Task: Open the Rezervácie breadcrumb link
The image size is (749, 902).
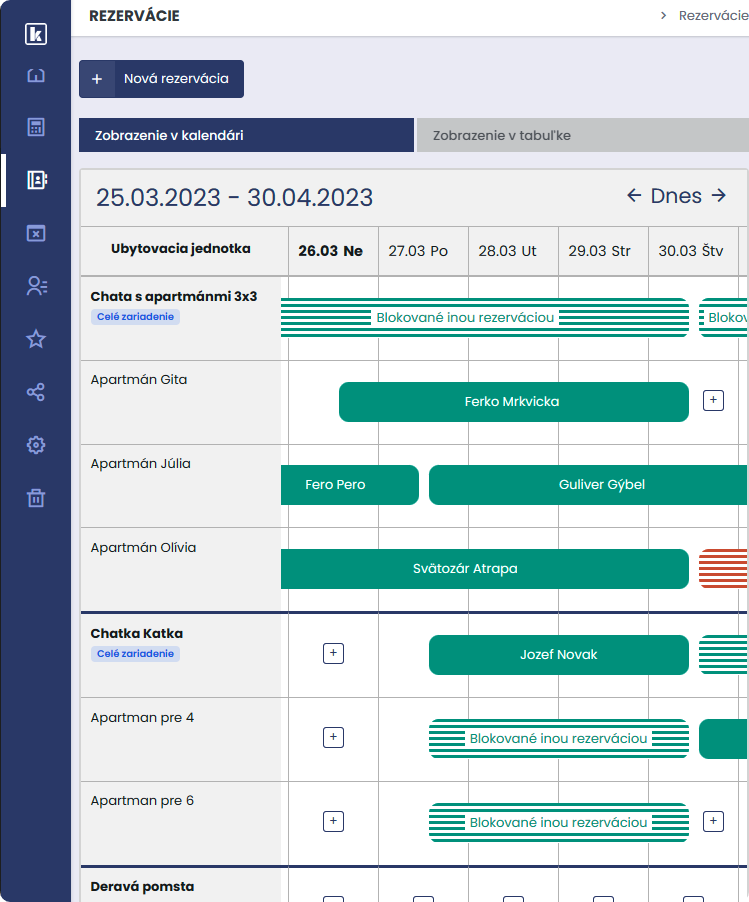Action: pos(713,16)
